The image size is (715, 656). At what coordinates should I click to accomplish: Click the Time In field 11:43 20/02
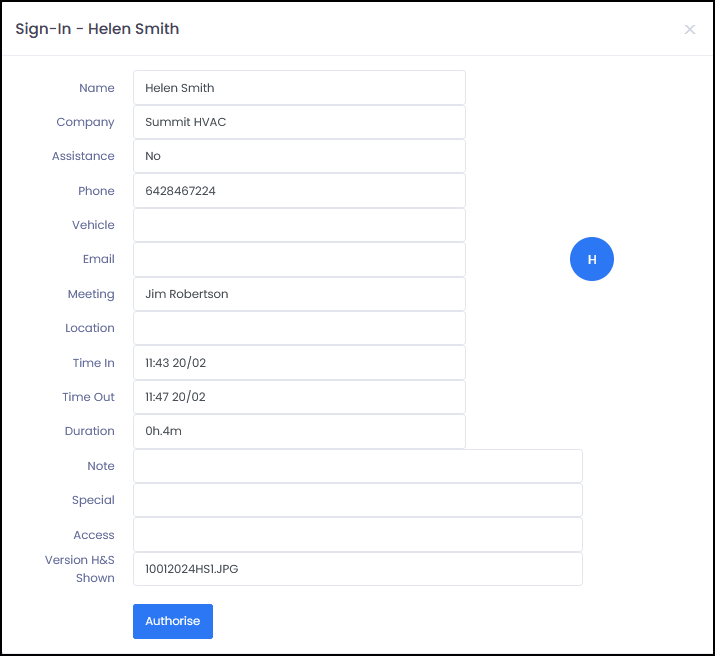(299, 363)
